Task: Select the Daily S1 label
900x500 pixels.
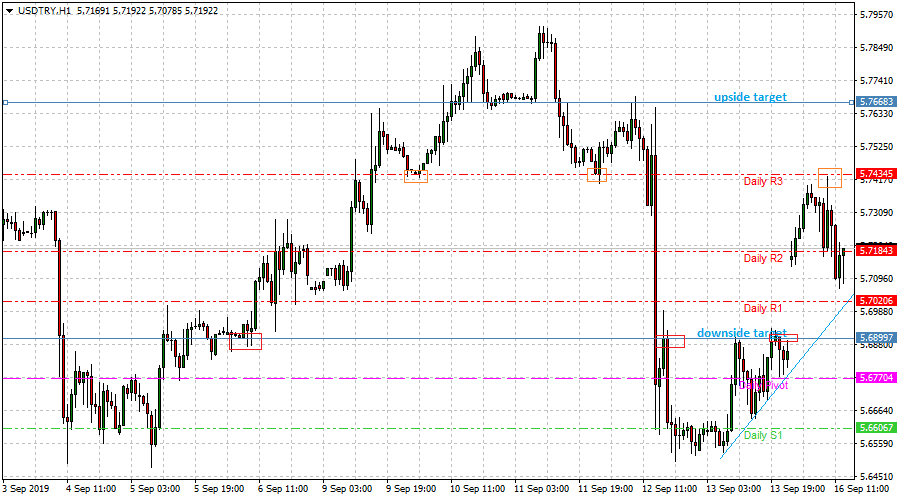Action: [763, 435]
